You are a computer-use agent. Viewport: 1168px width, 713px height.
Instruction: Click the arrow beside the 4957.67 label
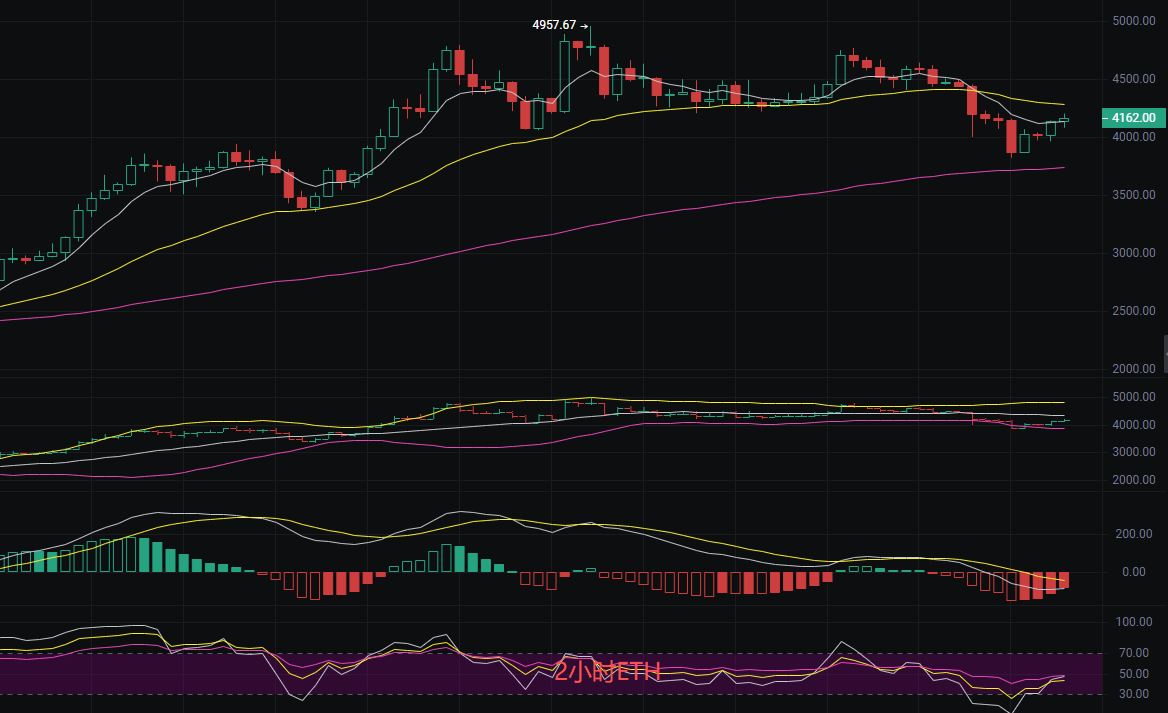584,25
